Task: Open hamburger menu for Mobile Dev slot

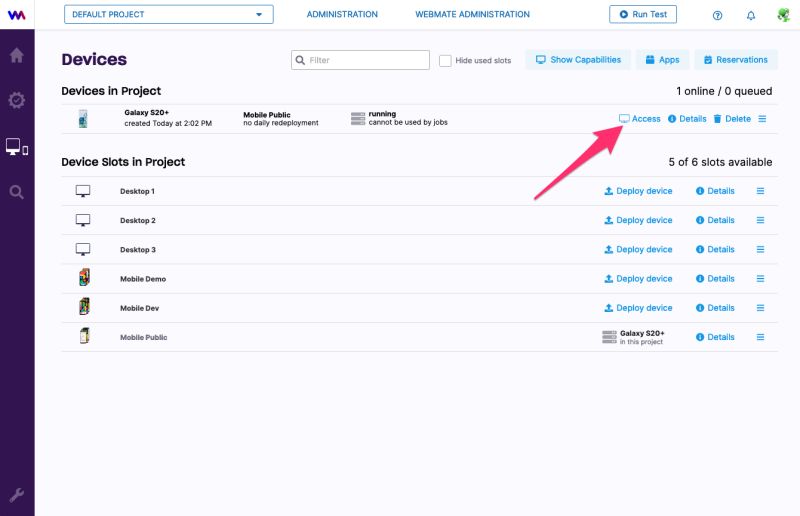Action: (x=760, y=308)
